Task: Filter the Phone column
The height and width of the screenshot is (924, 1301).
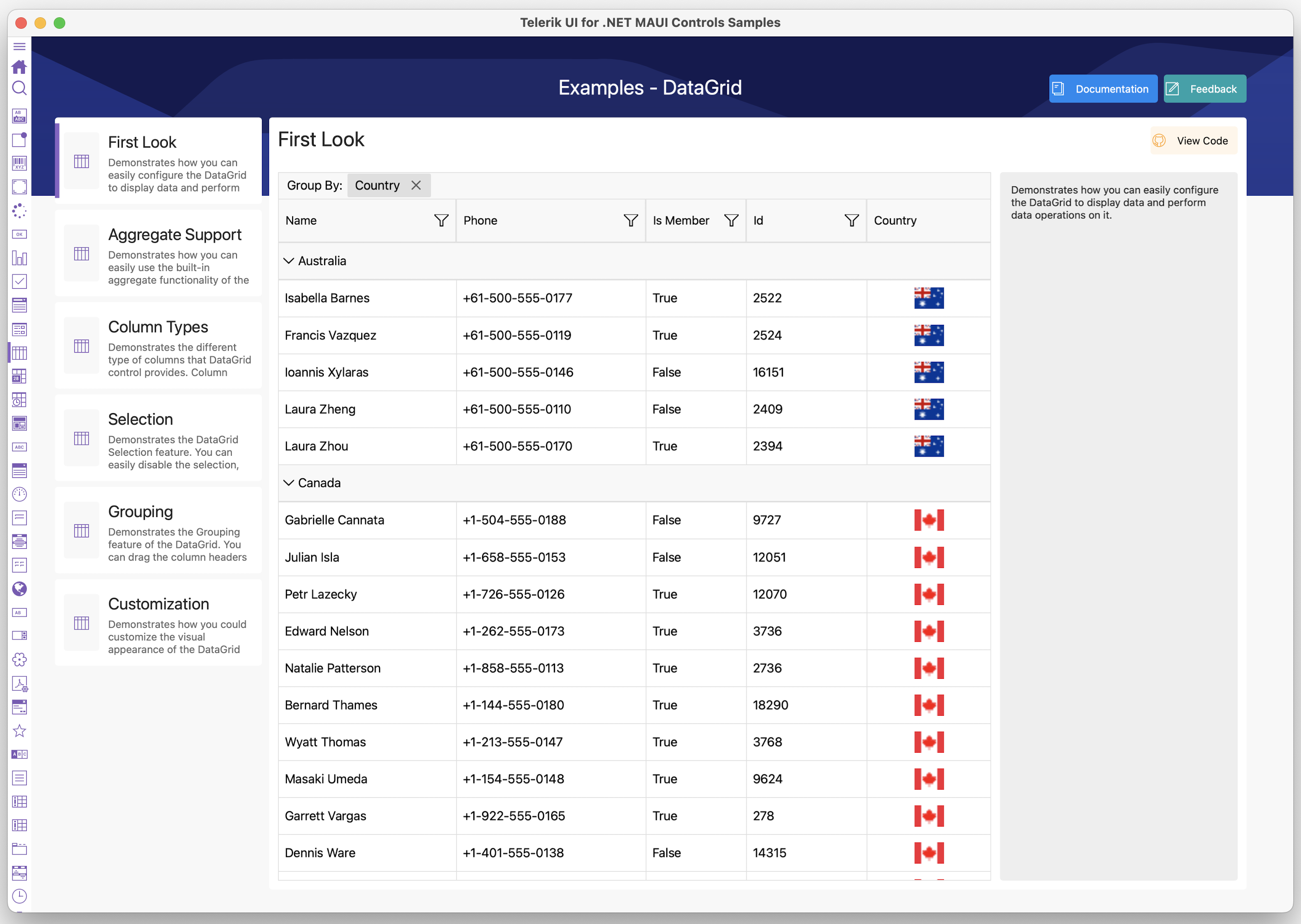Action: click(x=630, y=221)
